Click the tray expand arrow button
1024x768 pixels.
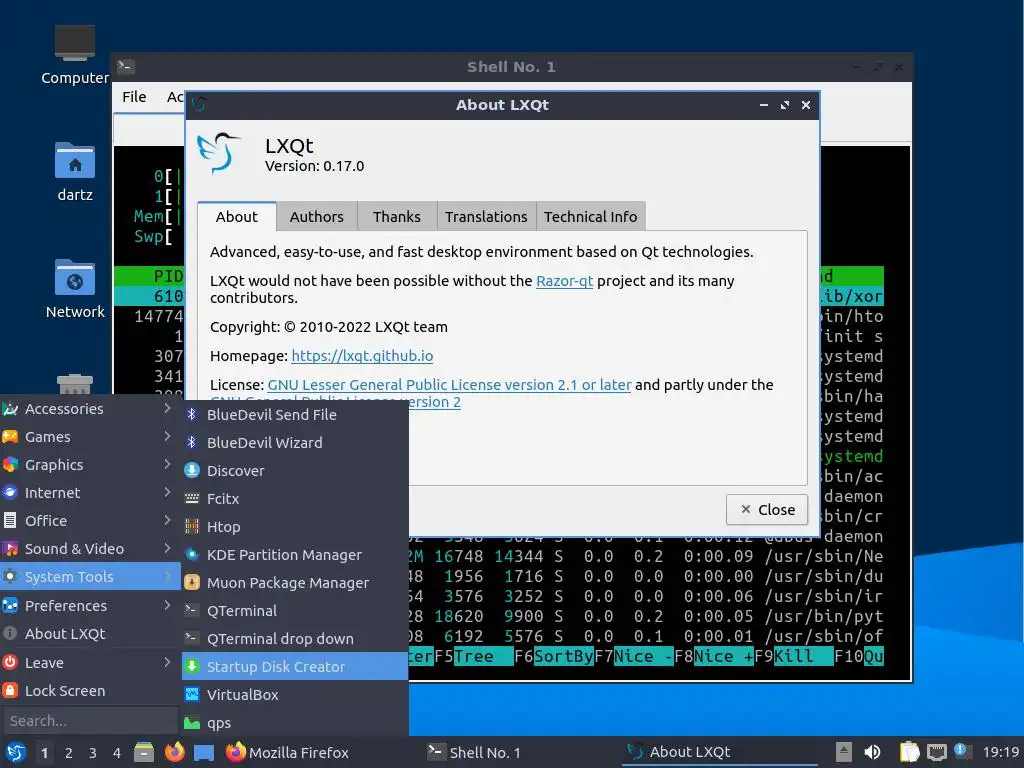pyautogui.click(x=844, y=753)
